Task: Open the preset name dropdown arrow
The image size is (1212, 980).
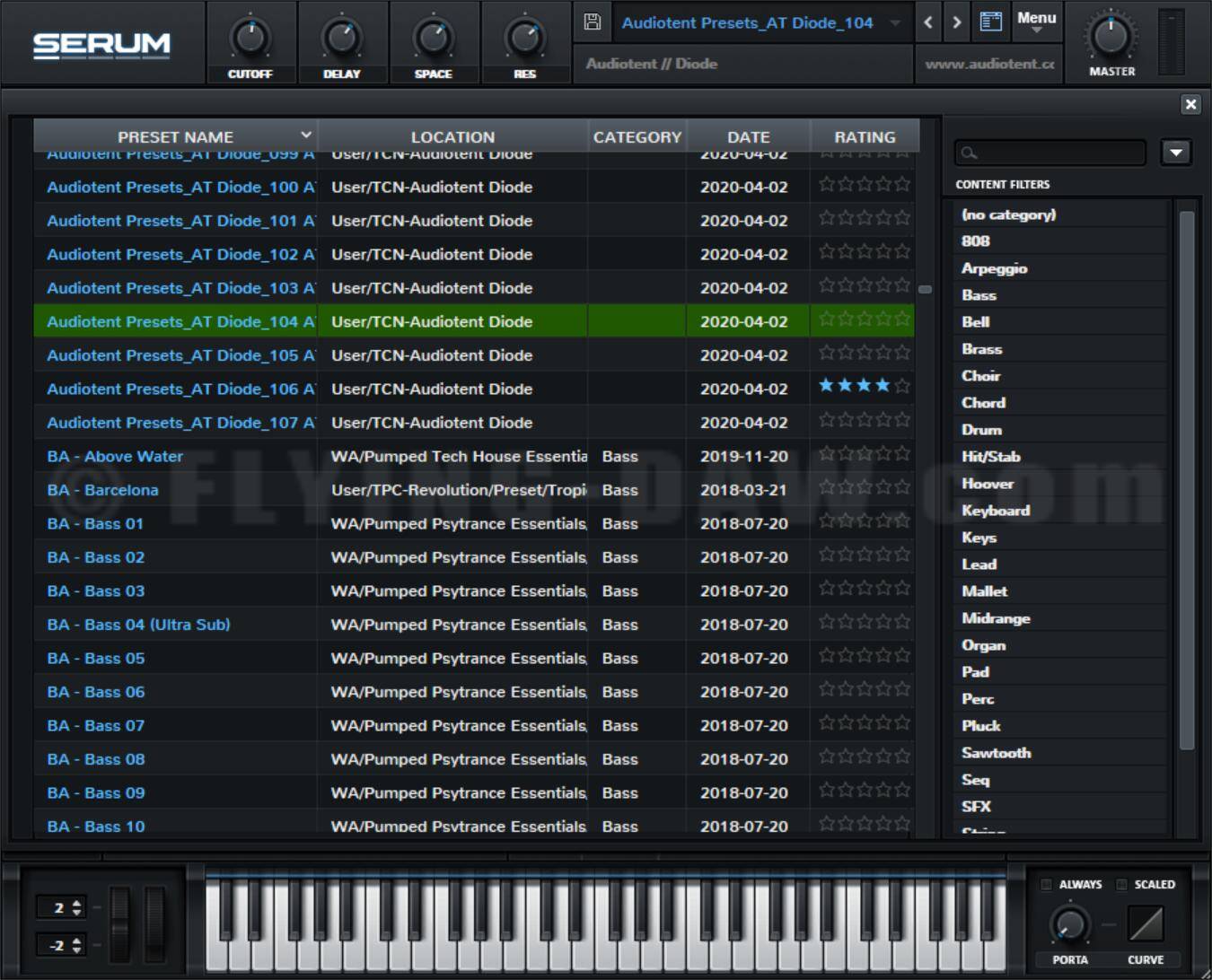Action: coord(895,23)
